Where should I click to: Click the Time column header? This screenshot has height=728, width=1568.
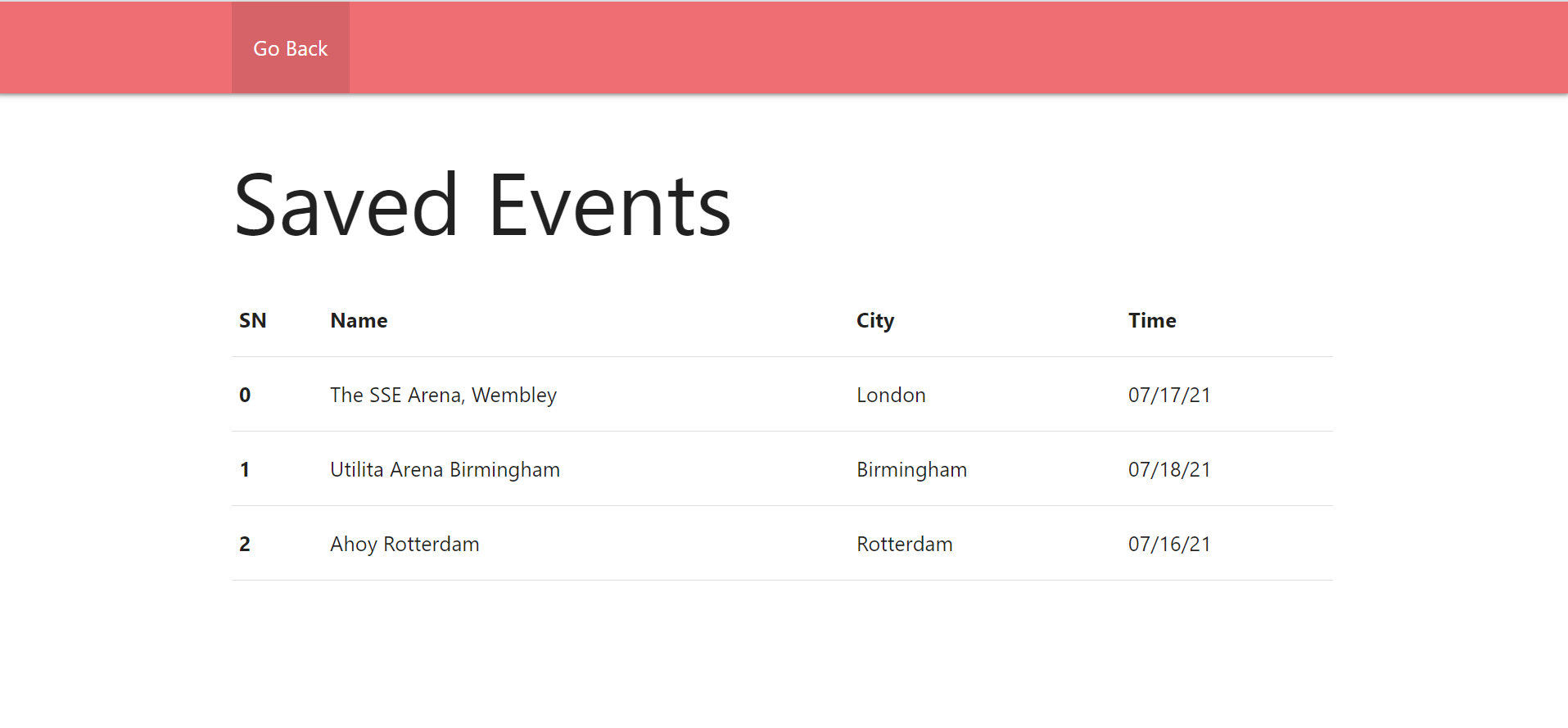[x=1151, y=320]
